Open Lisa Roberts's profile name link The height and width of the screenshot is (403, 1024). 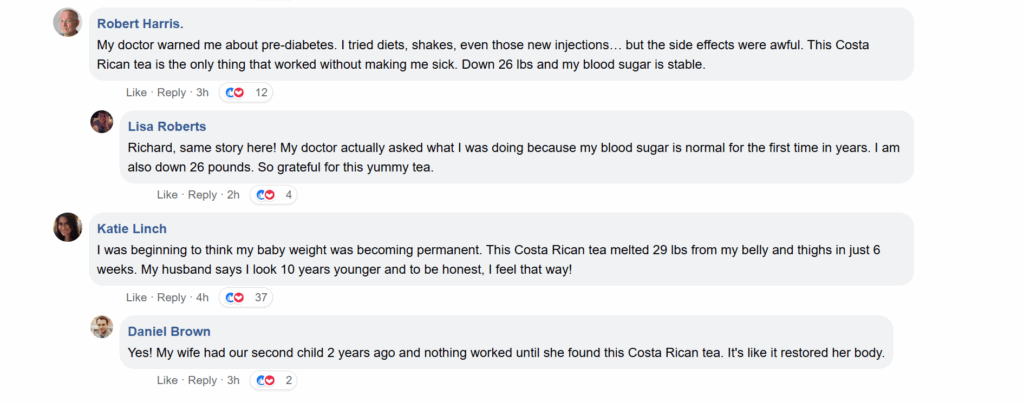(167, 126)
